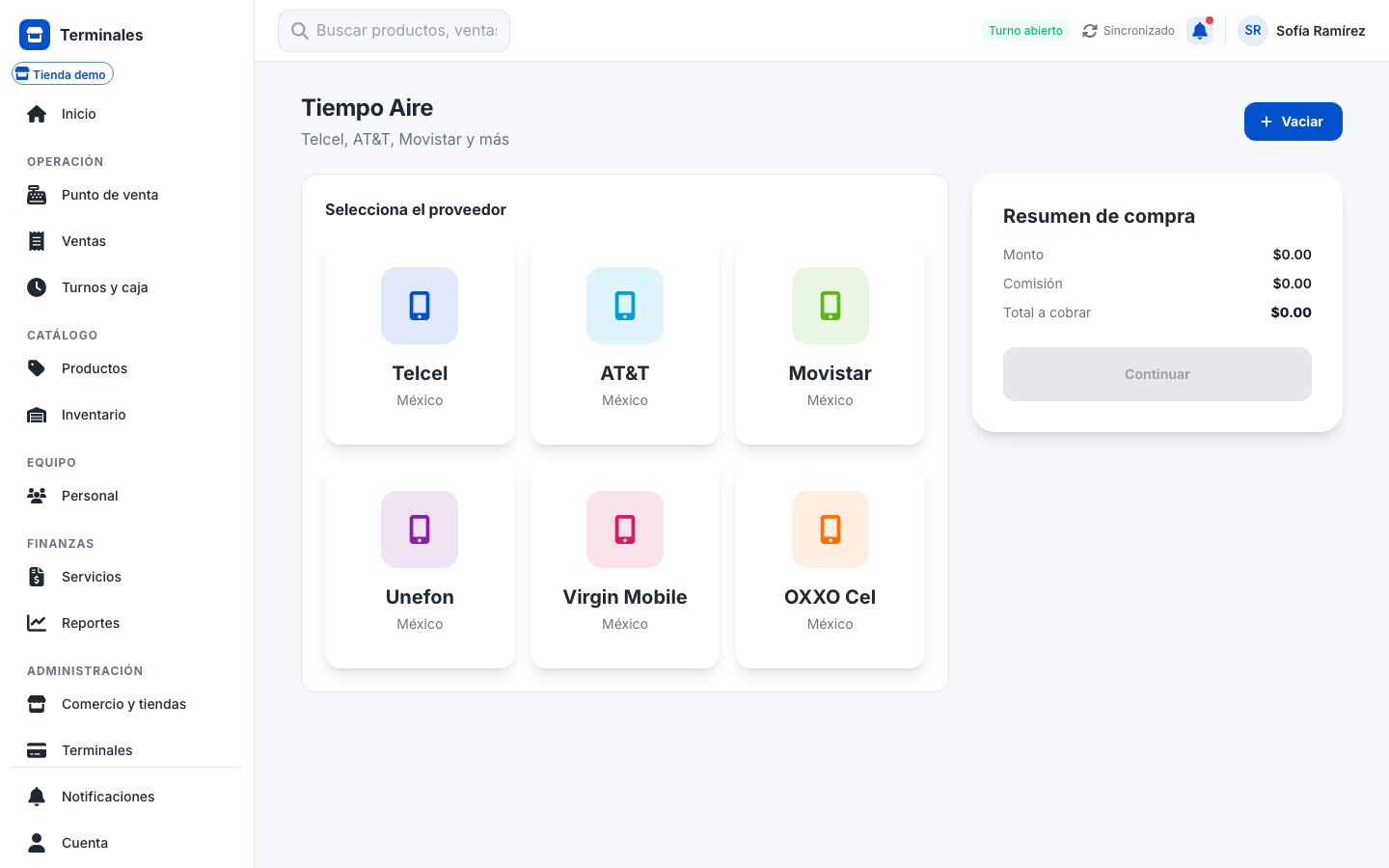This screenshot has height=868, width=1389.
Task: Open Turnos y caja page
Action: click(x=126, y=287)
